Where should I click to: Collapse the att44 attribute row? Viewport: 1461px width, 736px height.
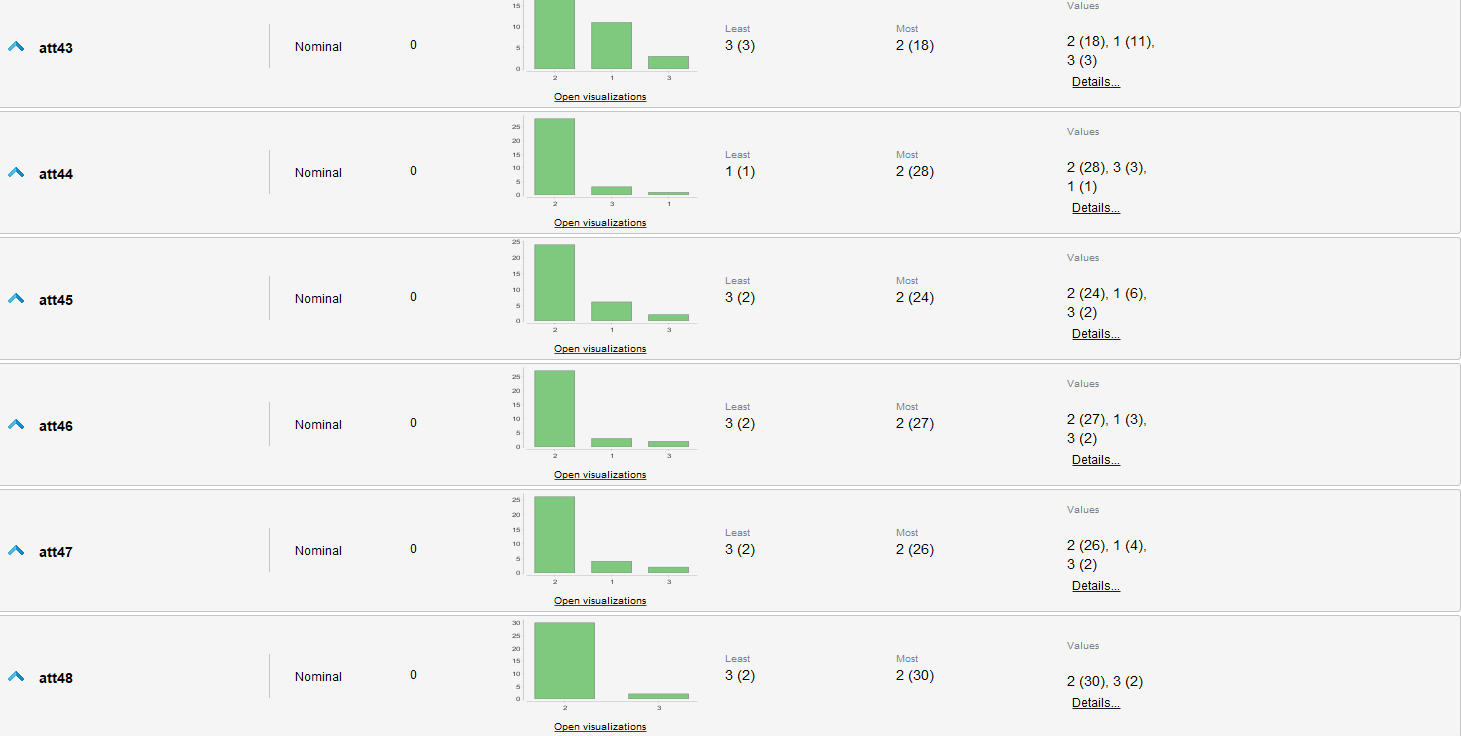click(x=16, y=173)
